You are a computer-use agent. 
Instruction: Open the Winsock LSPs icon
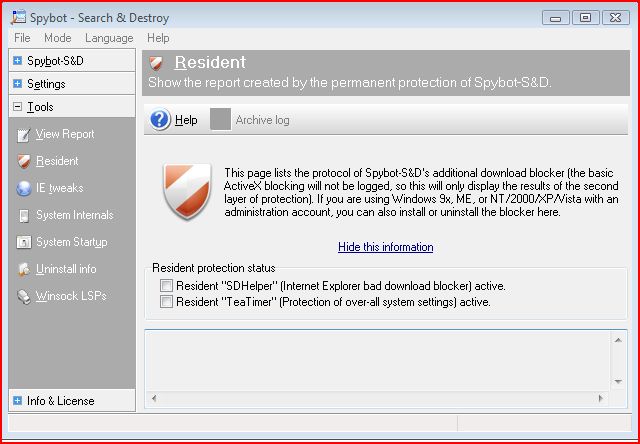coord(24,296)
